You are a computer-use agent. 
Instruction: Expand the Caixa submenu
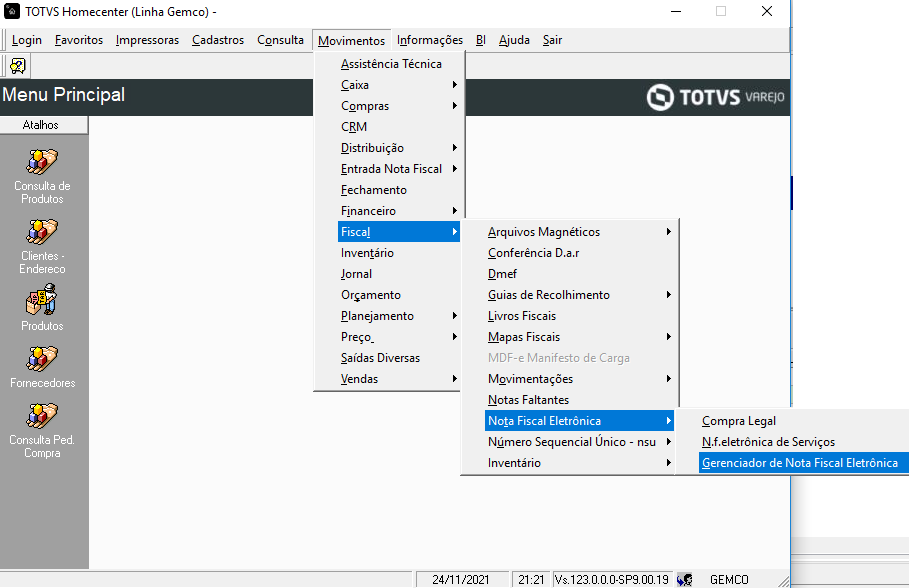tap(399, 85)
